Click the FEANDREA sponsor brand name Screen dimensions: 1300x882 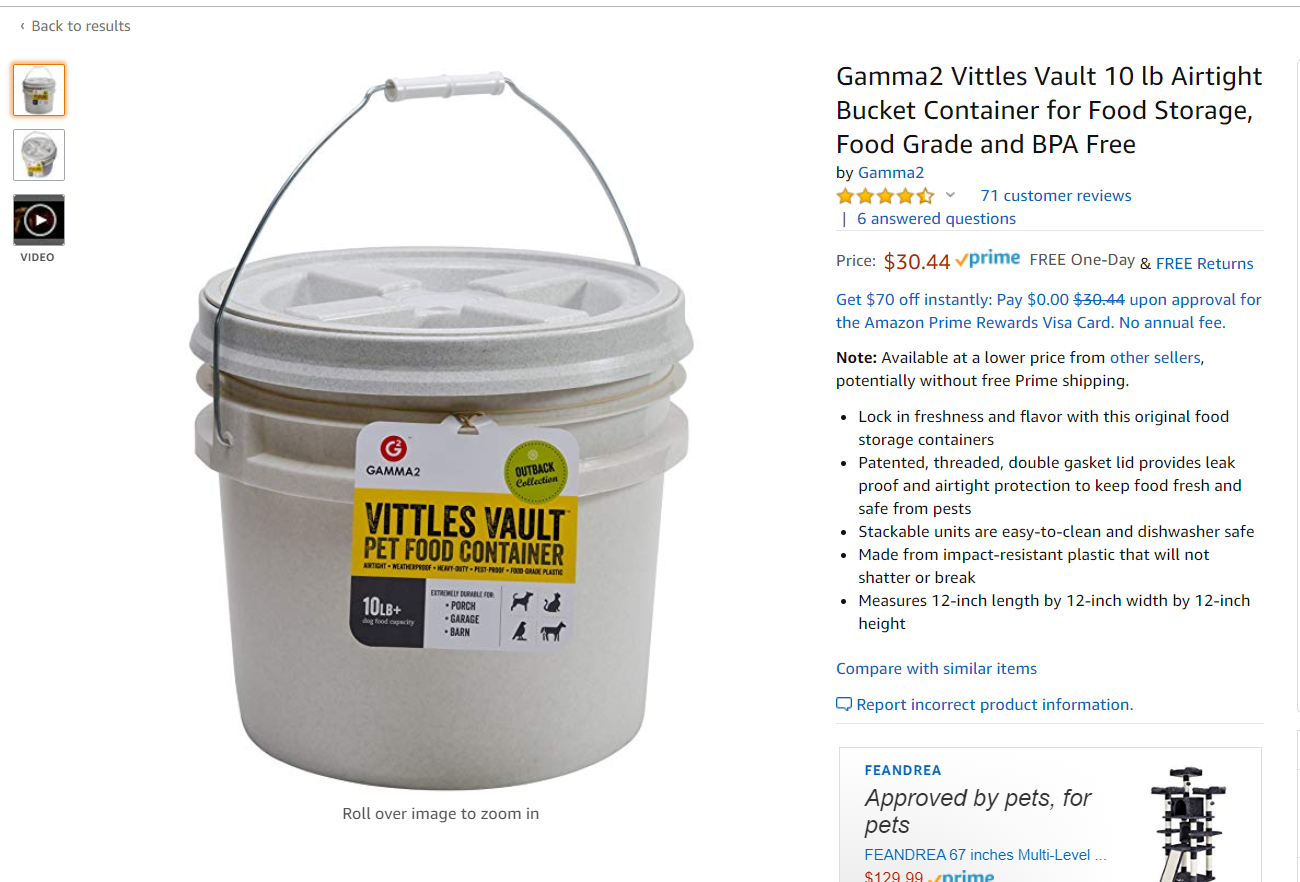(903, 771)
